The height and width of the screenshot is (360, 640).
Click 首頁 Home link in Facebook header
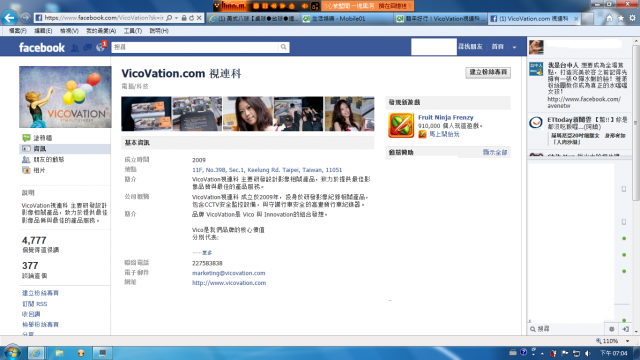click(x=497, y=47)
